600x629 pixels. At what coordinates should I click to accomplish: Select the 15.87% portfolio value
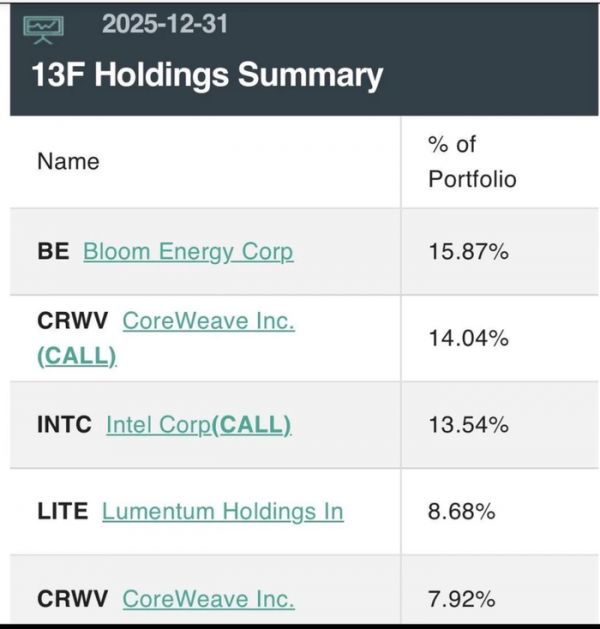point(468,252)
